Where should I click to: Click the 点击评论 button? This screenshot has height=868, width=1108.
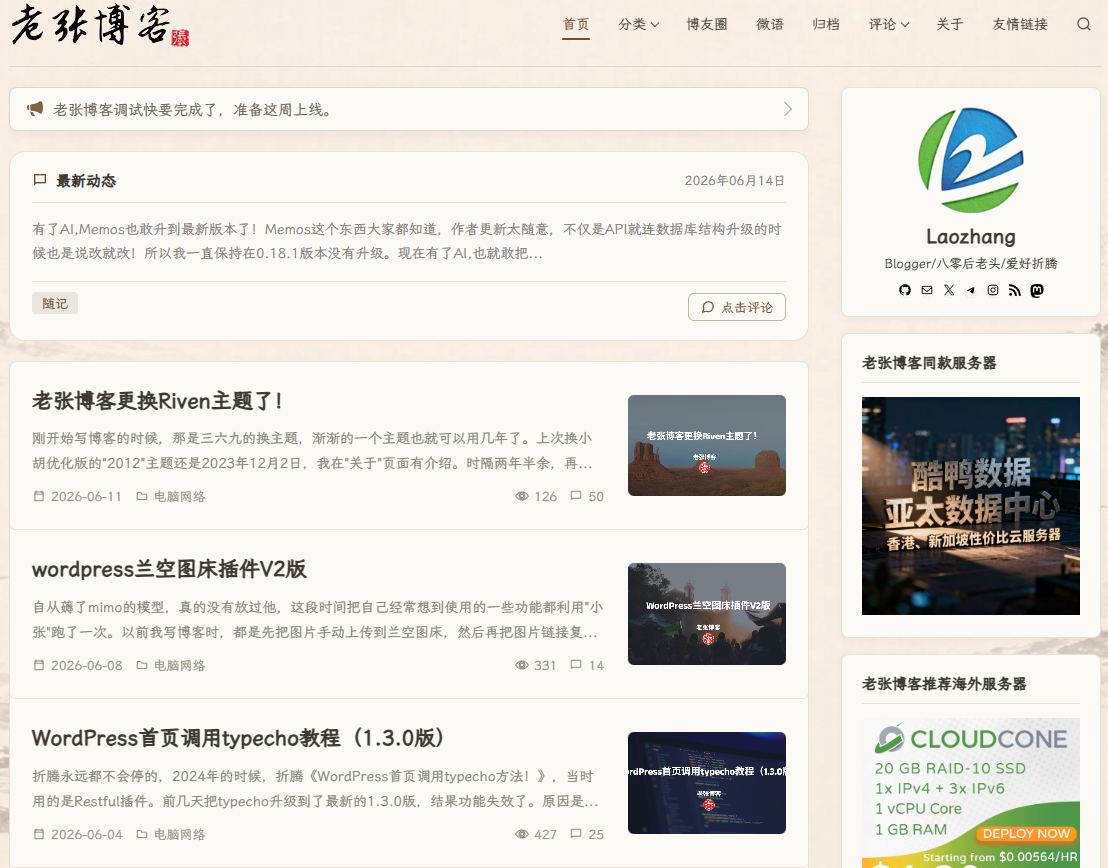pyautogui.click(x=737, y=307)
